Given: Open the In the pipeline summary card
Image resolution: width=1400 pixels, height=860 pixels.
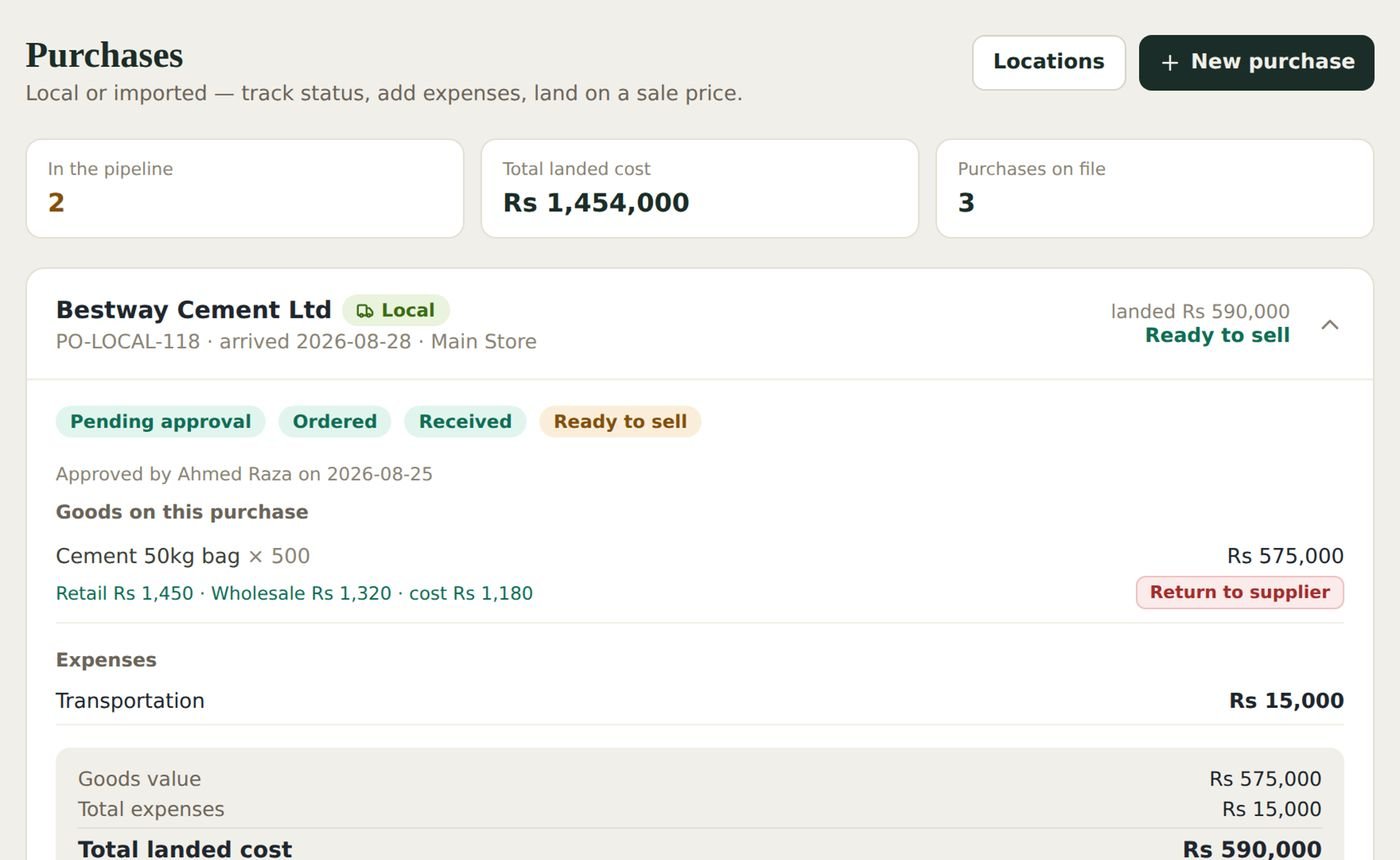Looking at the screenshot, I should point(245,188).
